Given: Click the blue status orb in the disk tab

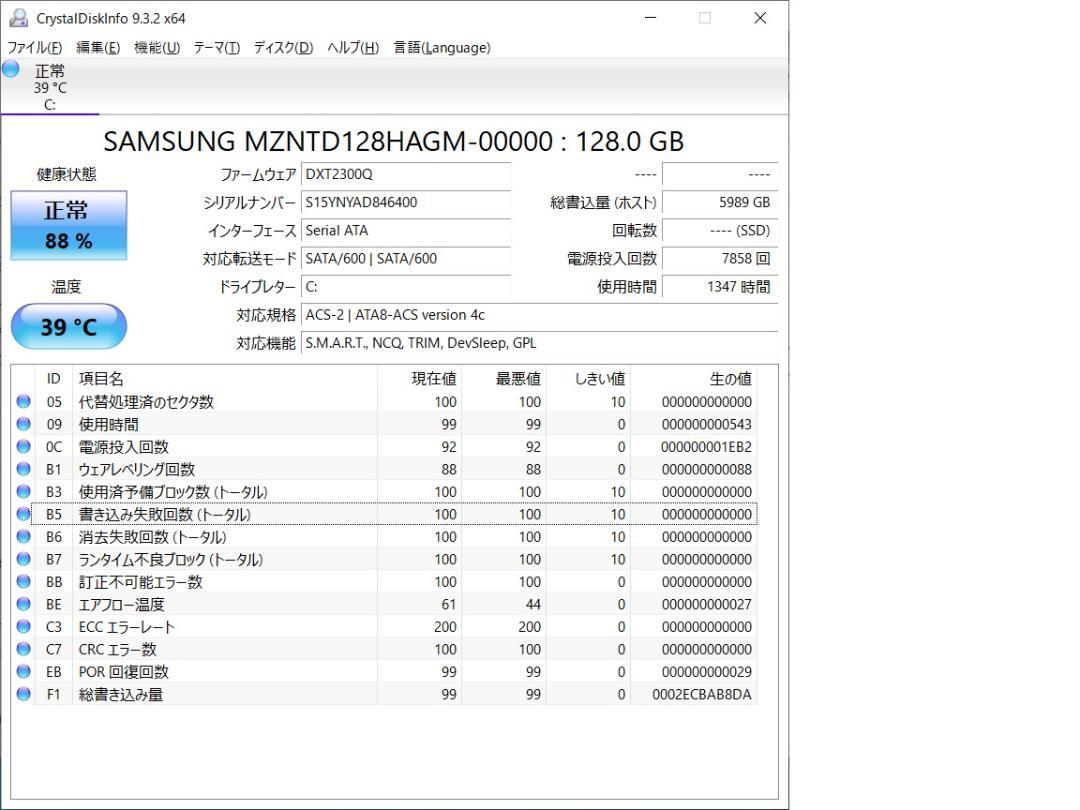Looking at the screenshot, I should (11, 68).
